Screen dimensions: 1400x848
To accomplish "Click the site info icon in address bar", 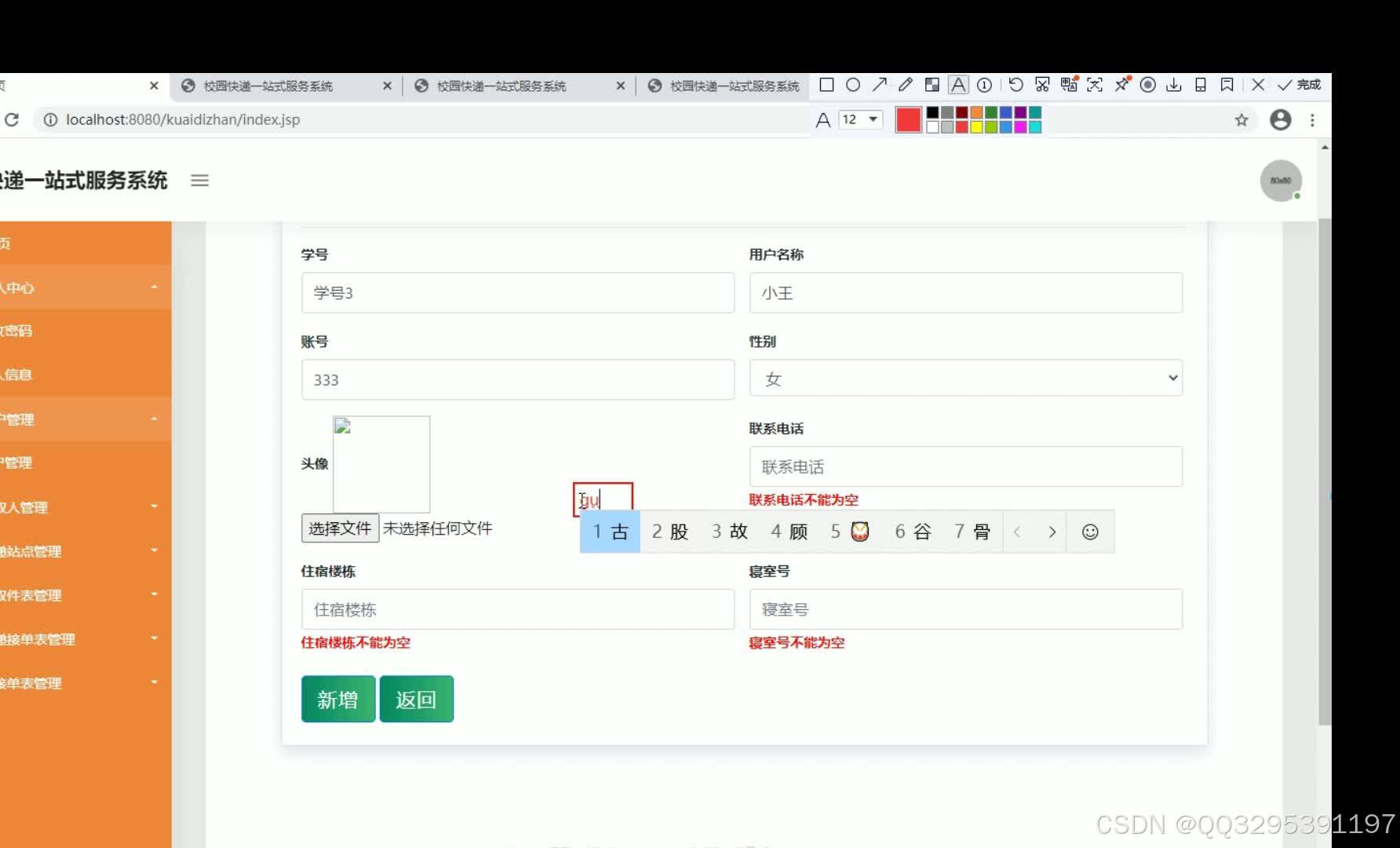I will point(50,119).
